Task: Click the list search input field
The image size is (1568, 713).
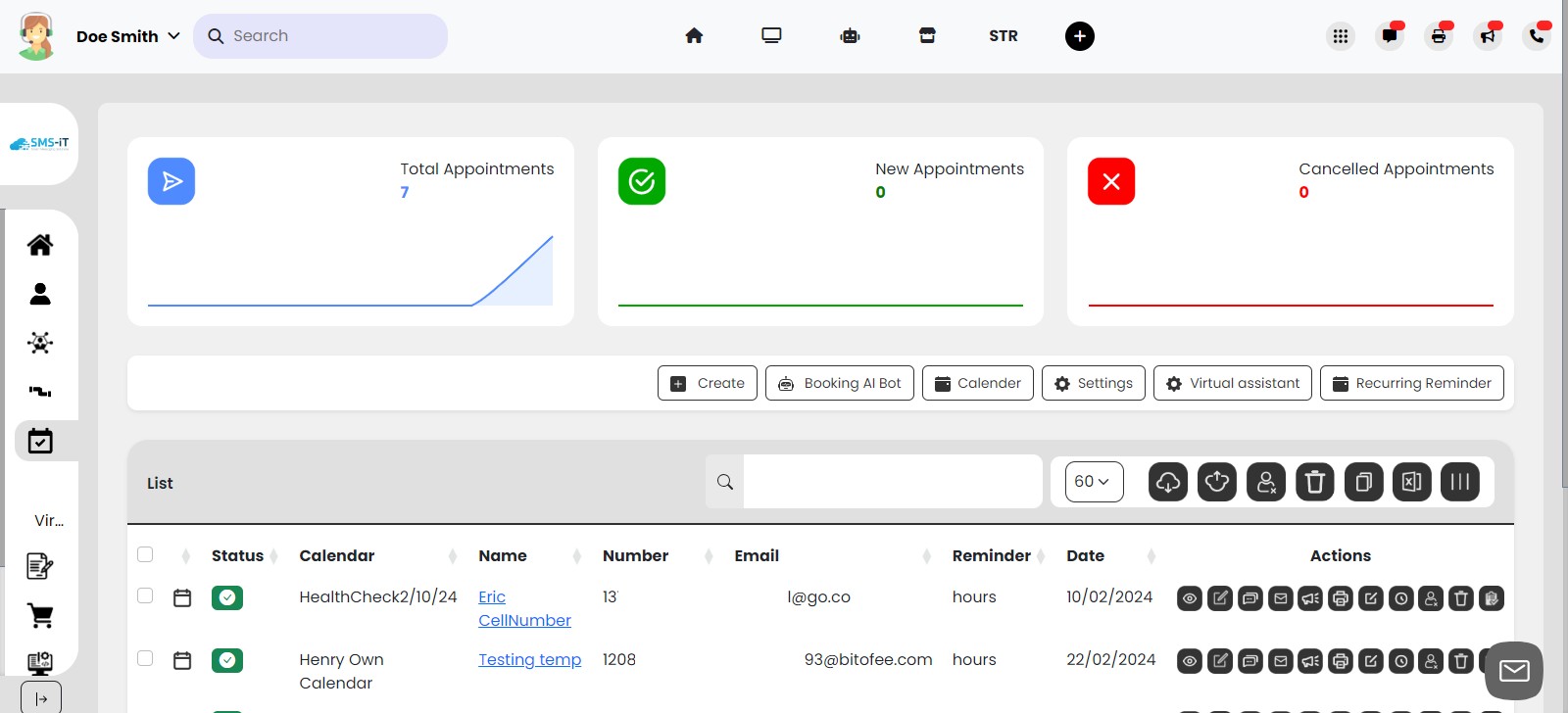Action: tap(892, 482)
